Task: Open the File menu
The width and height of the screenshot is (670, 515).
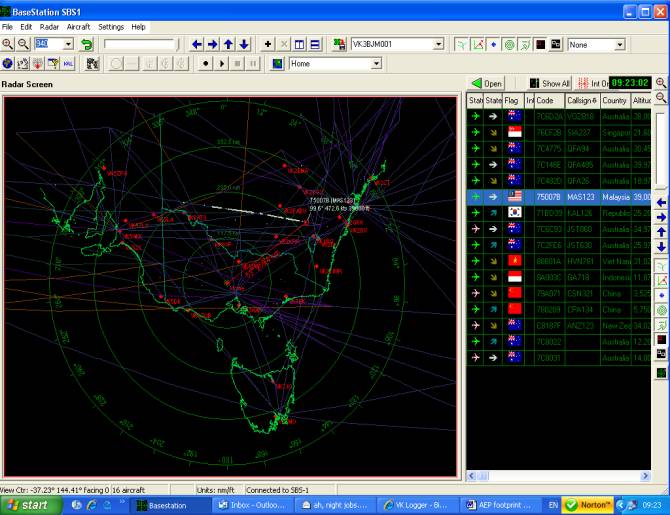Action: [x=7, y=27]
